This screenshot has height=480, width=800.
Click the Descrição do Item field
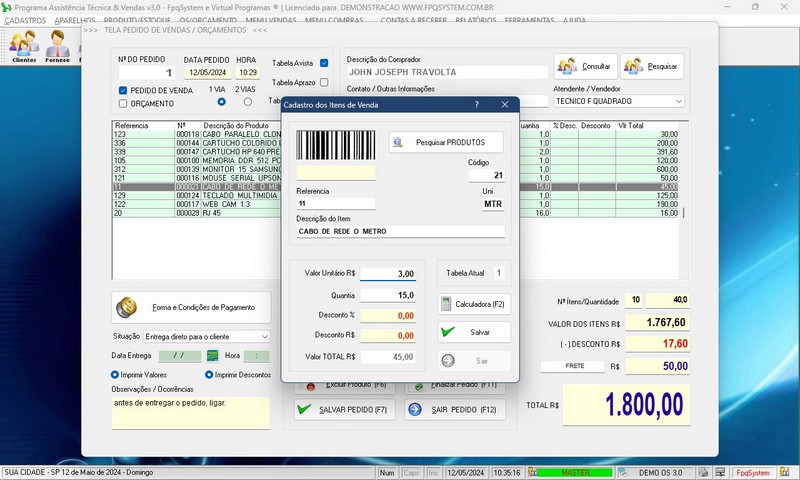tap(401, 231)
